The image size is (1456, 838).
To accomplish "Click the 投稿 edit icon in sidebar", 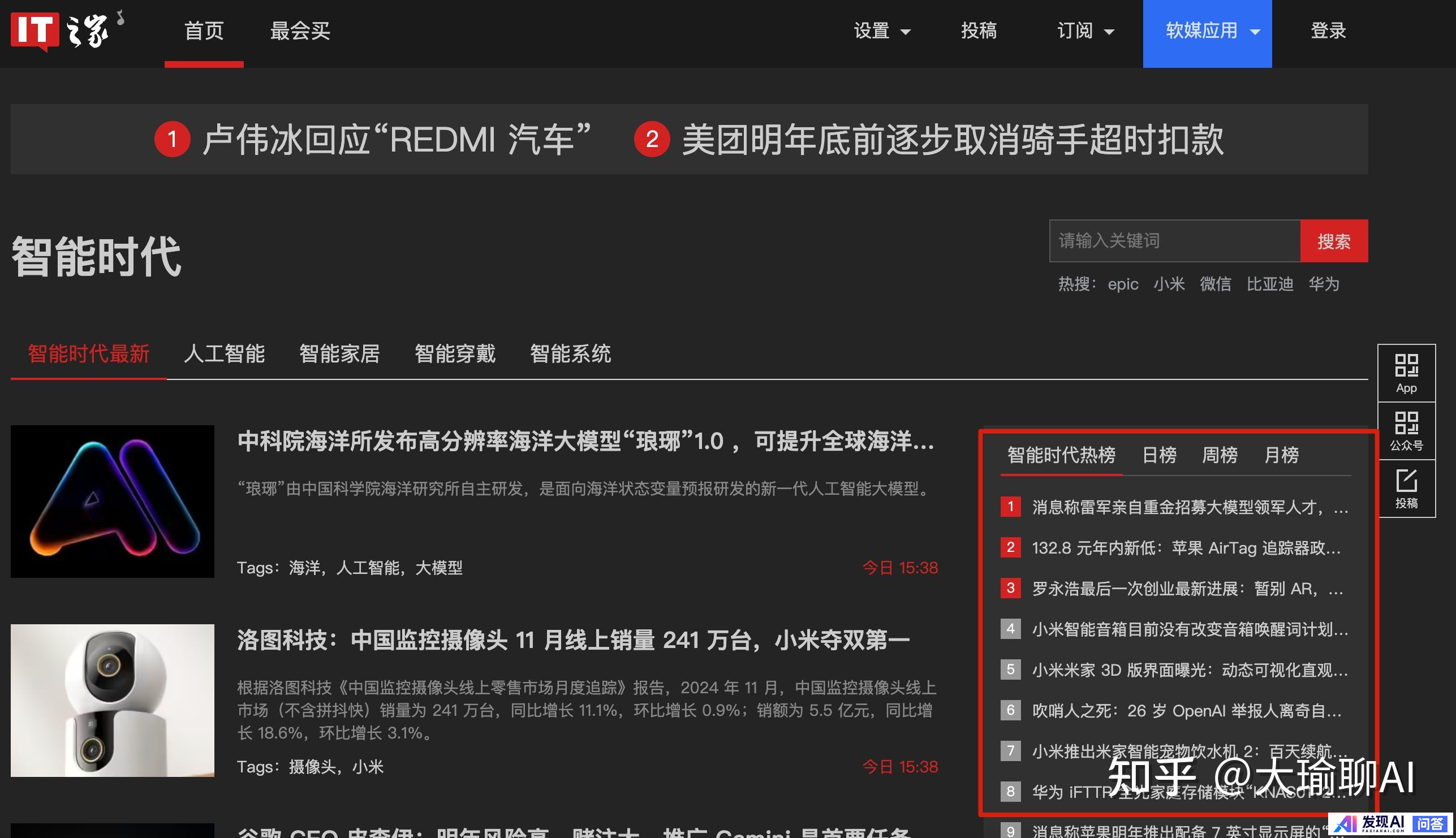I will point(1406,481).
